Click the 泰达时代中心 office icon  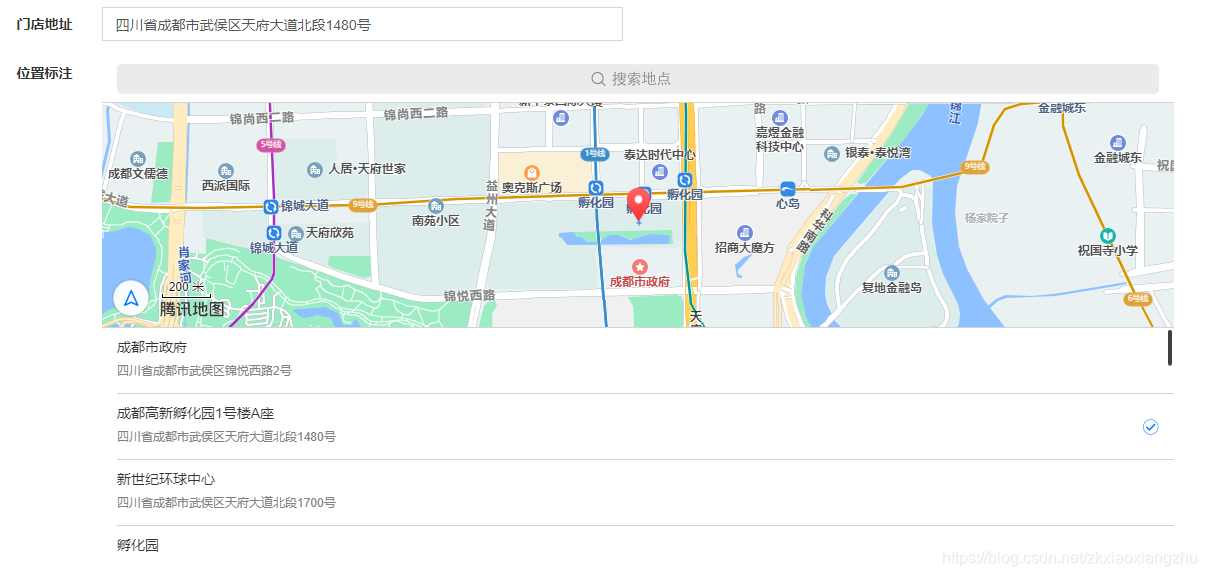(659, 172)
